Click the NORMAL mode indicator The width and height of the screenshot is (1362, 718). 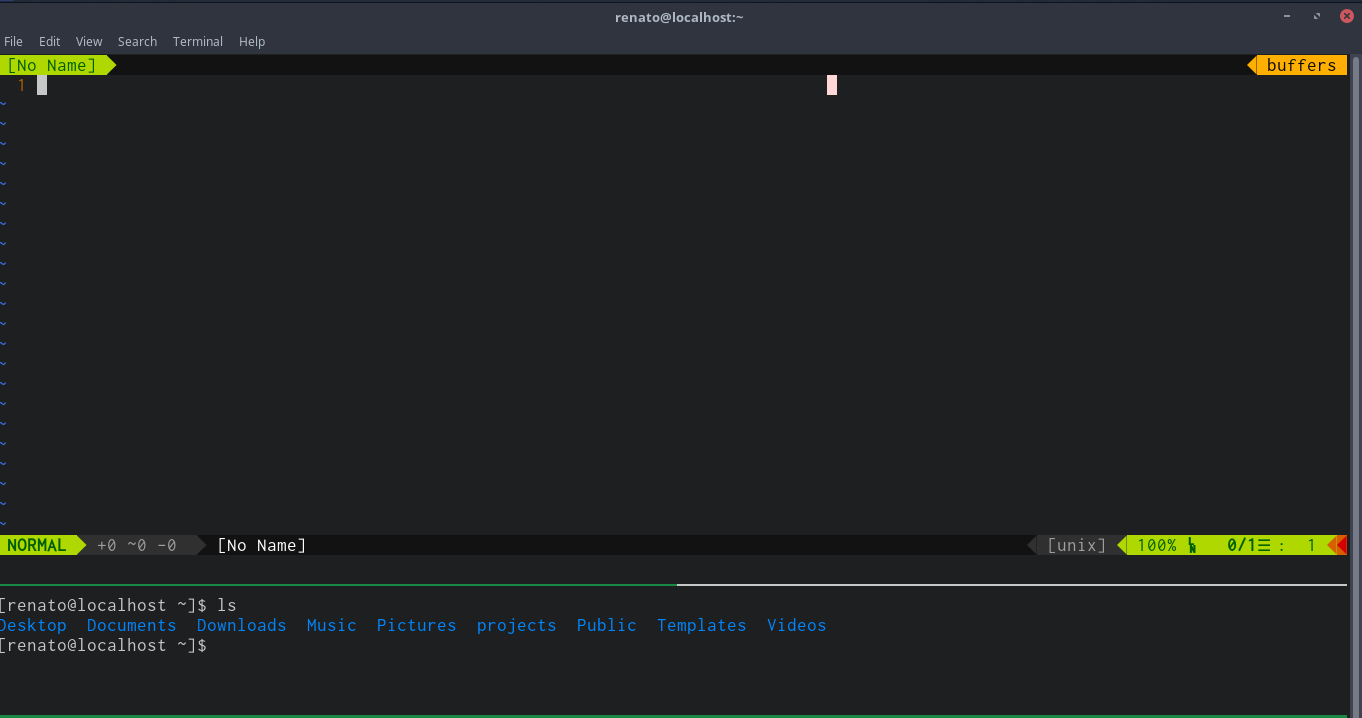(37, 545)
